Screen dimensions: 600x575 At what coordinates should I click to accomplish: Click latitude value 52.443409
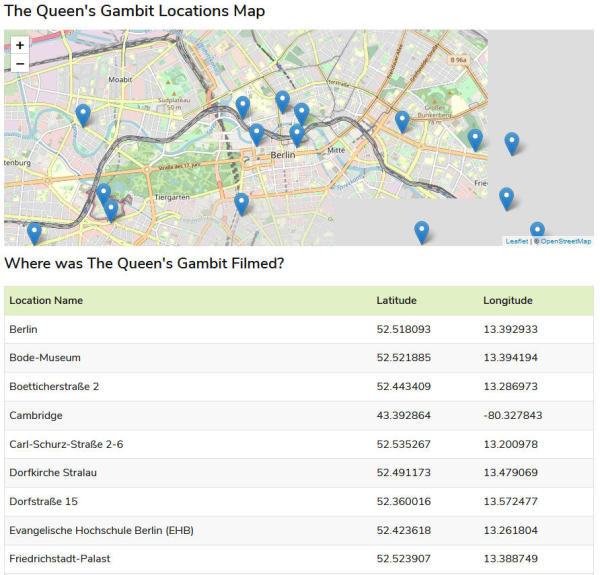pyautogui.click(x=404, y=386)
